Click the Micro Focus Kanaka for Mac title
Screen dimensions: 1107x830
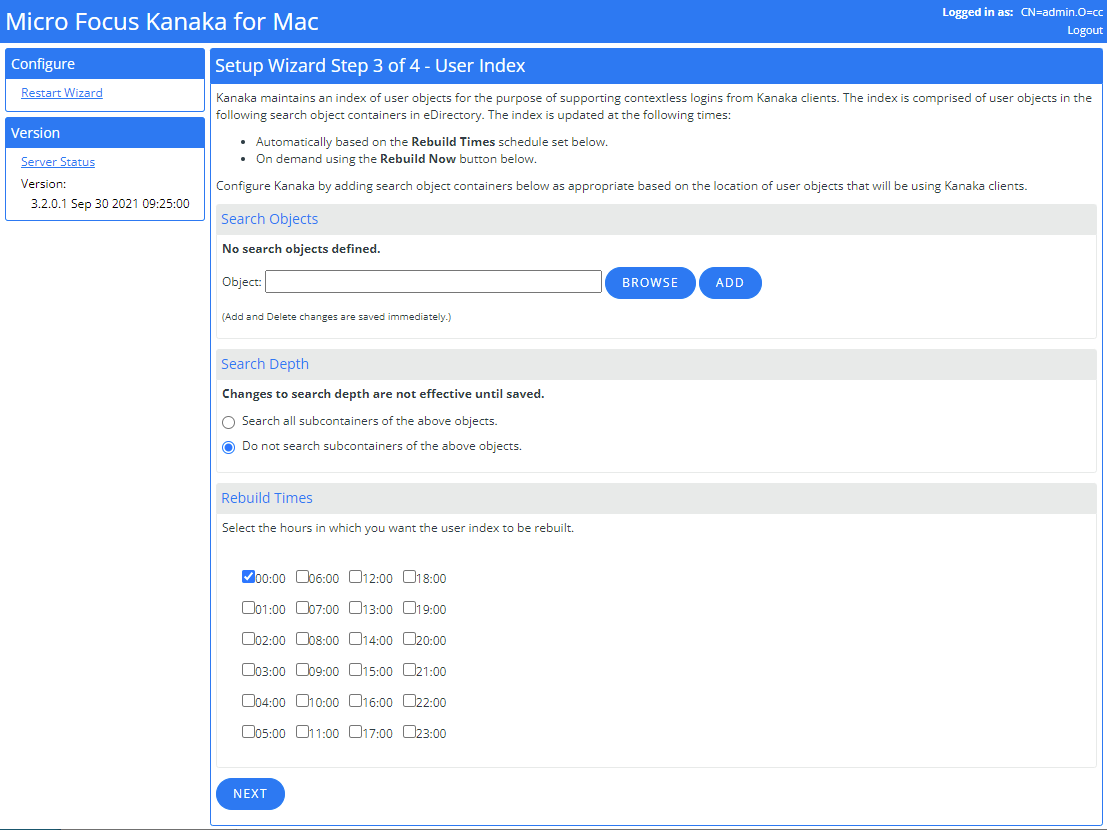point(162,21)
